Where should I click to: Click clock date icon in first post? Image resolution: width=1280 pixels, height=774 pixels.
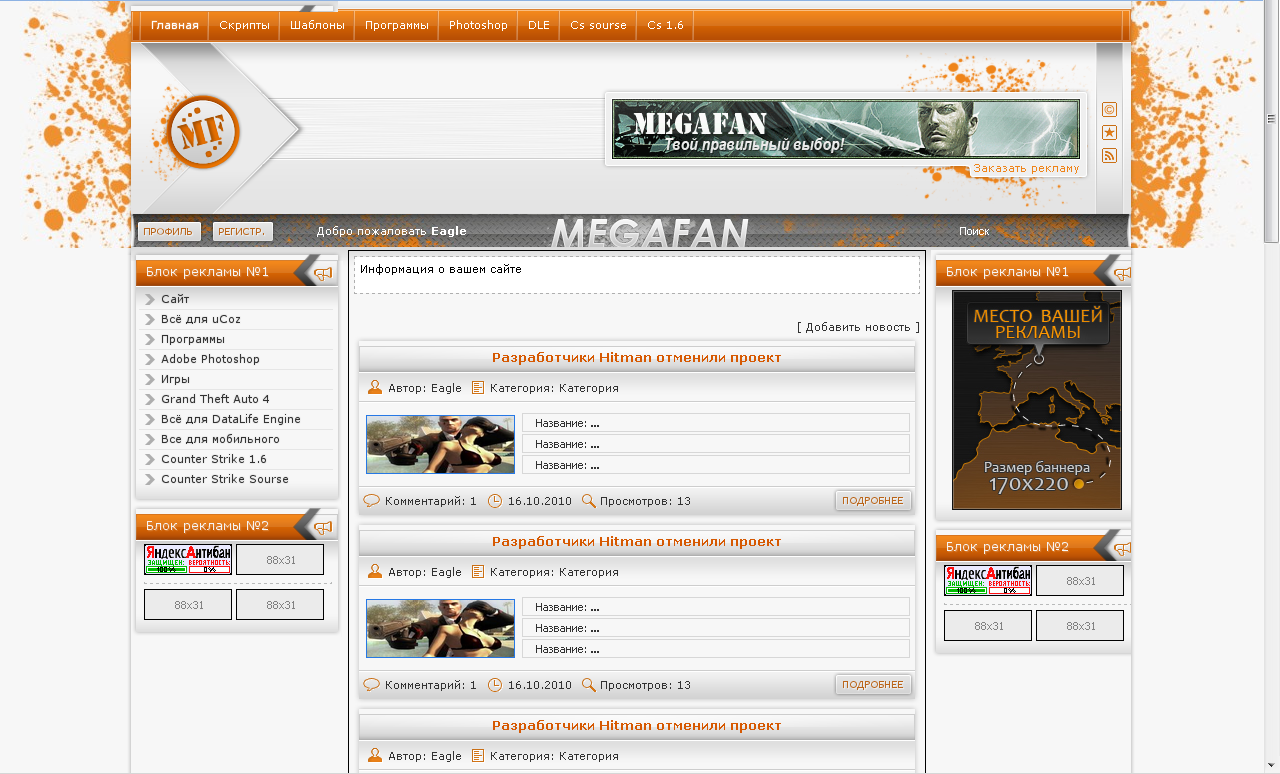coord(495,501)
